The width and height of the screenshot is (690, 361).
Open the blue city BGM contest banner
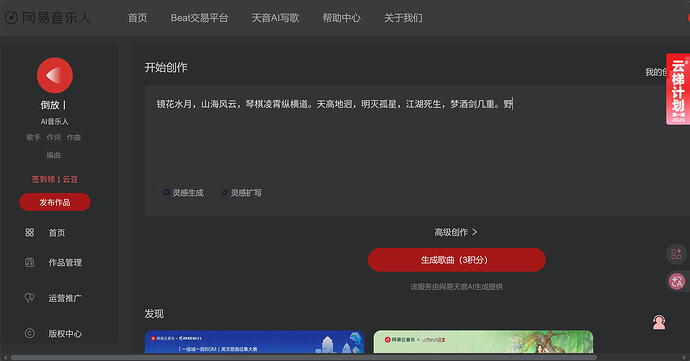tap(254, 342)
